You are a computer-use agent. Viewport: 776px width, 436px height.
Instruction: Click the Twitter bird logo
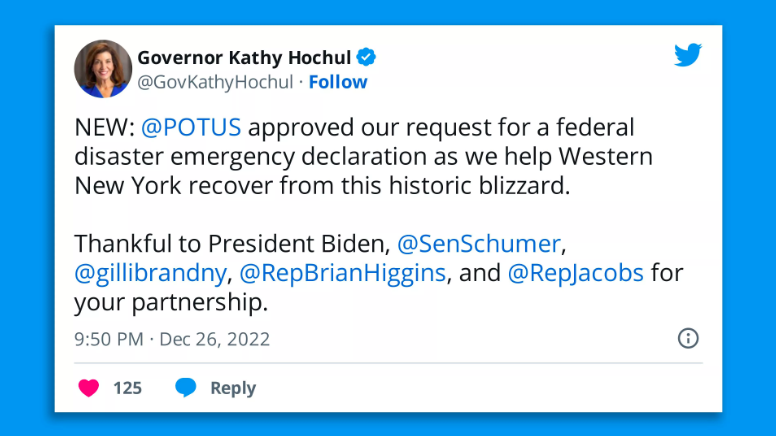click(x=688, y=56)
